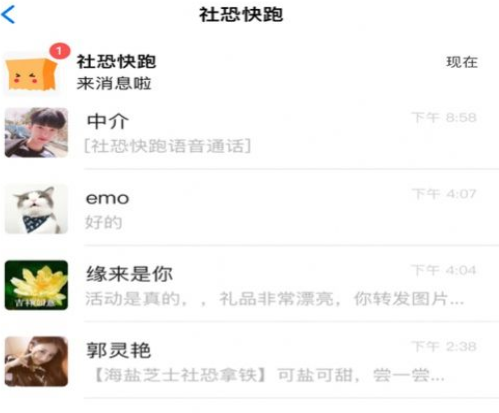Open the emo conversation
The height and width of the screenshot is (413, 499).
tap(249, 209)
